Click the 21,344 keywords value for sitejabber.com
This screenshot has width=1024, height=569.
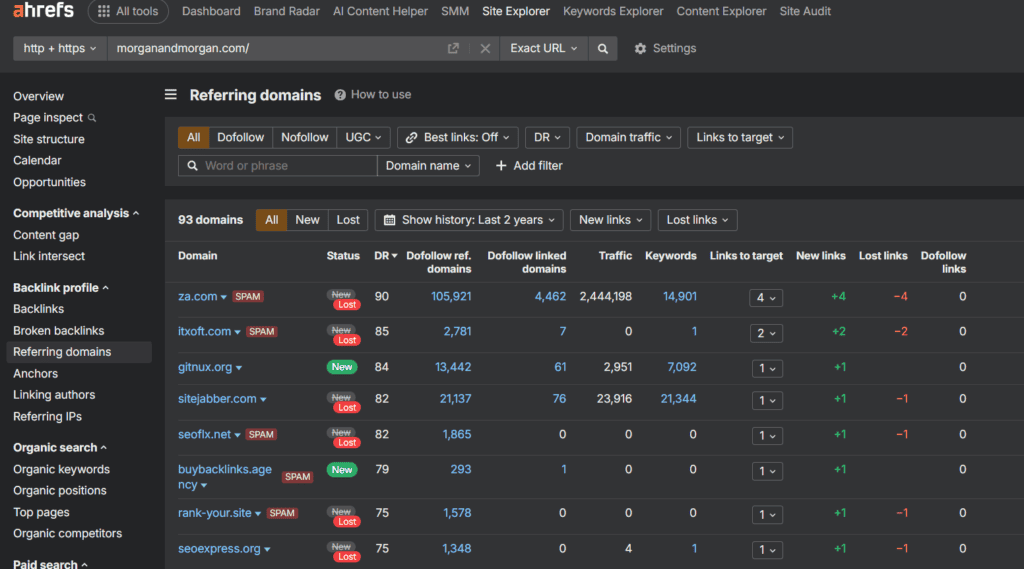pyautogui.click(x=679, y=398)
